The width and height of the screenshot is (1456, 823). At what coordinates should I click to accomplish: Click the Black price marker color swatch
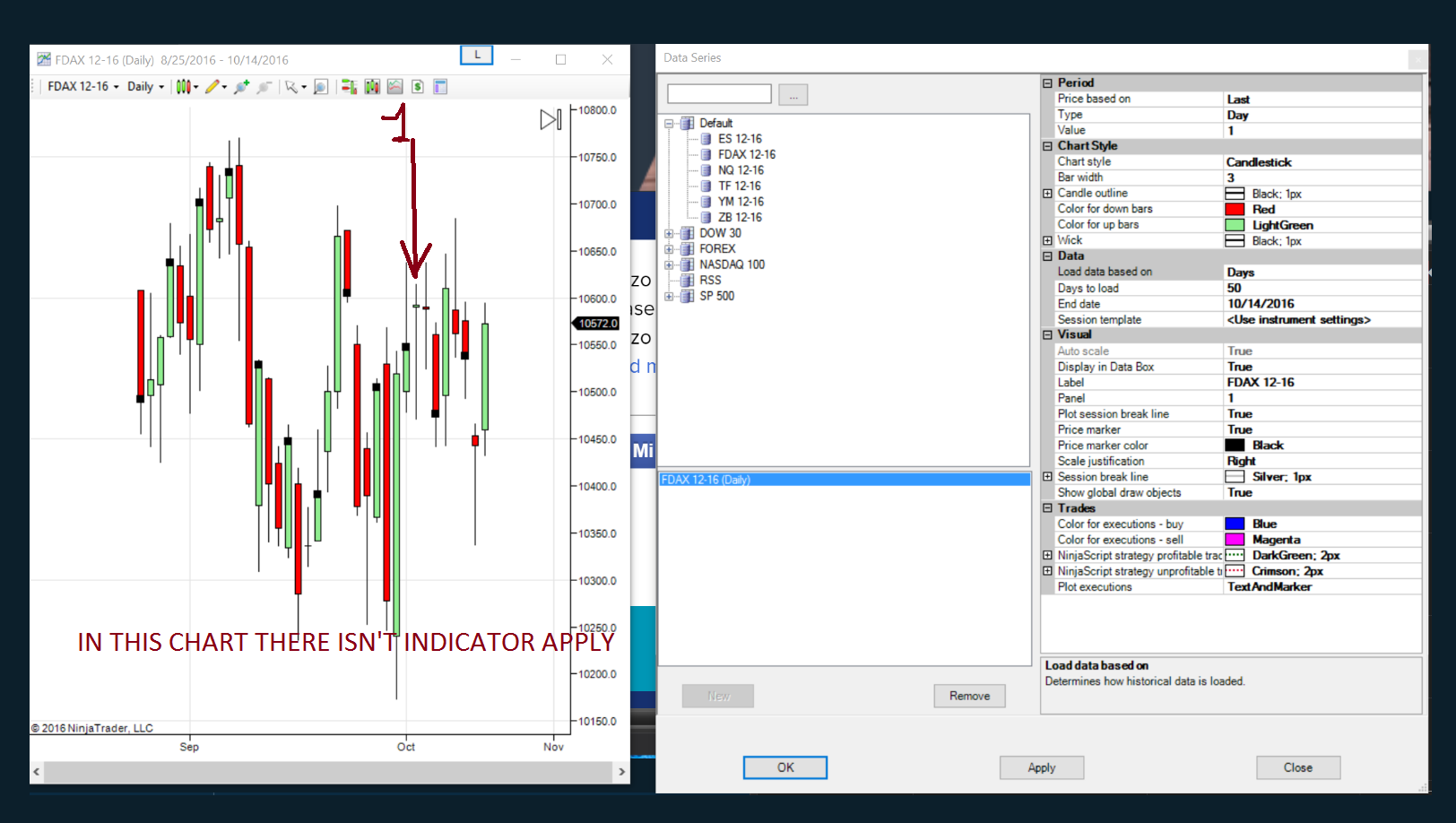[1235, 446]
